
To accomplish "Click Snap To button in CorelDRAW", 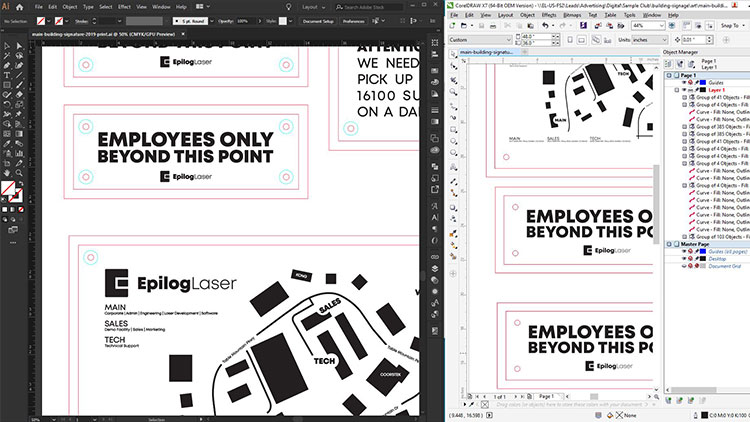I will (732, 25).
